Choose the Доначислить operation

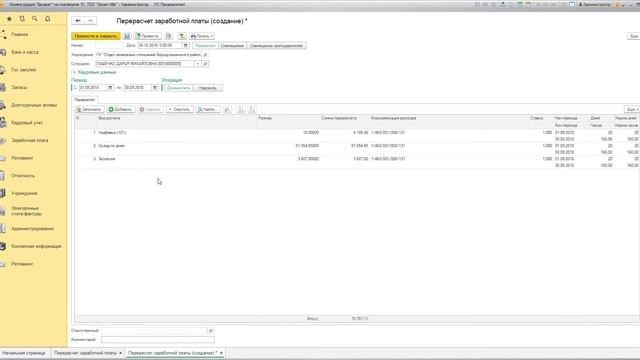(178, 88)
